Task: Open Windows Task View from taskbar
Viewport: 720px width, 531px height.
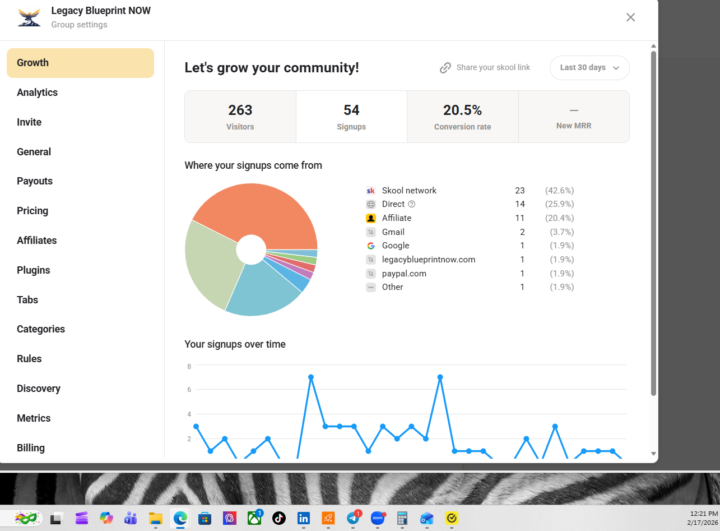Action: pos(56,519)
